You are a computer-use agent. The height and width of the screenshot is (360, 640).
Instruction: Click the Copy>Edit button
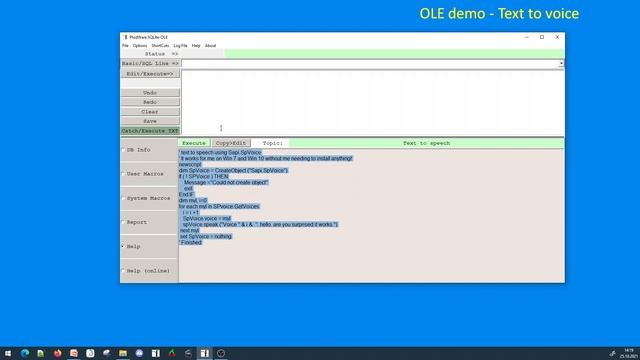pos(231,143)
